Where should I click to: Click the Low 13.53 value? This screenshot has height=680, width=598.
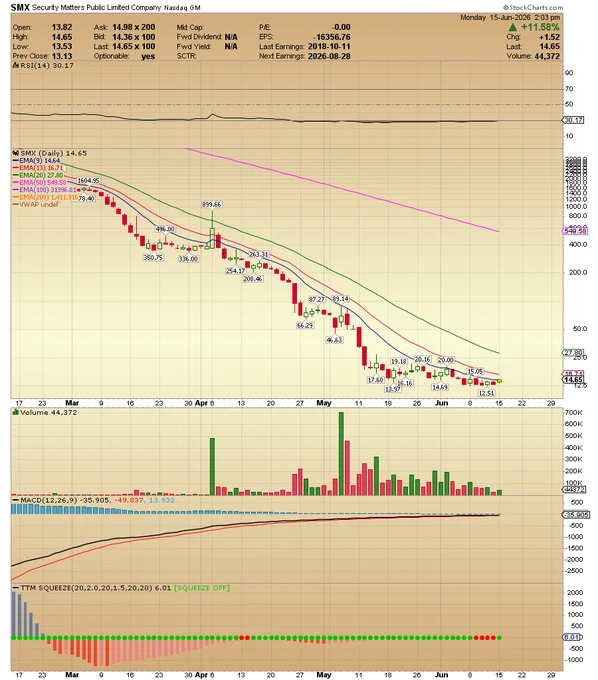pyautogui.click(x=62, y=46)
